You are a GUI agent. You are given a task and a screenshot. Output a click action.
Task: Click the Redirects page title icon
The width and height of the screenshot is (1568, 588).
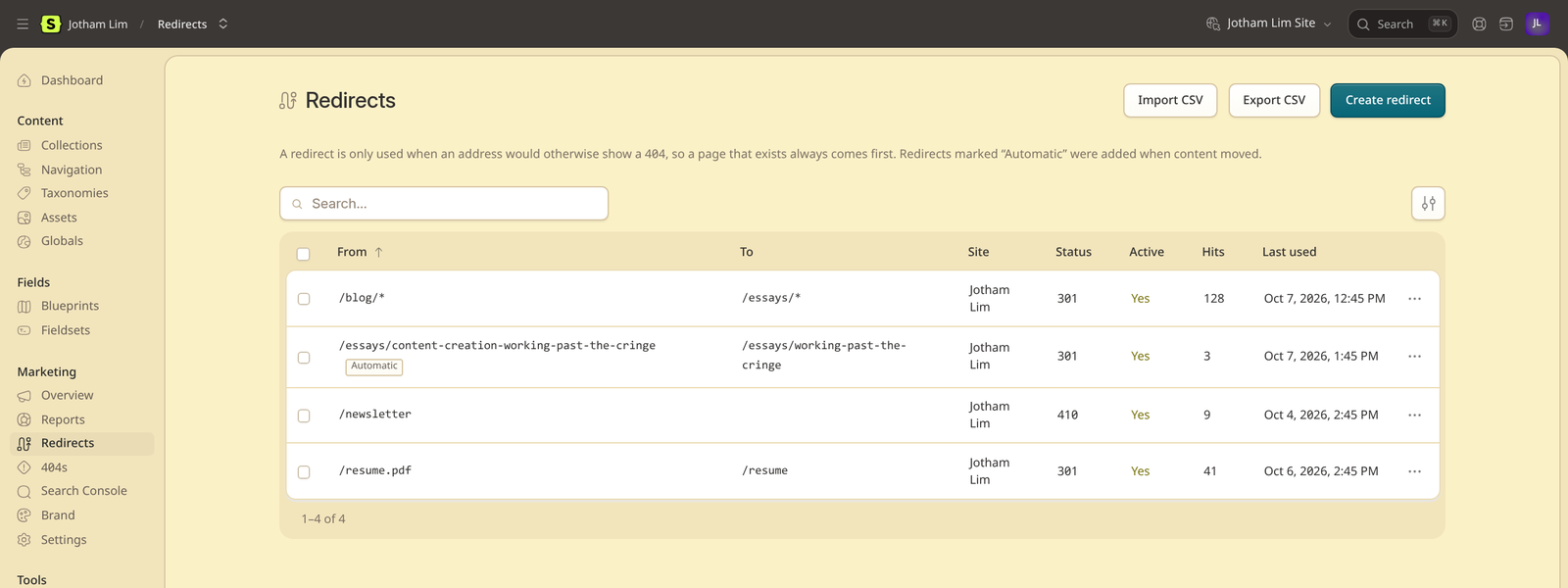point(288,100)
